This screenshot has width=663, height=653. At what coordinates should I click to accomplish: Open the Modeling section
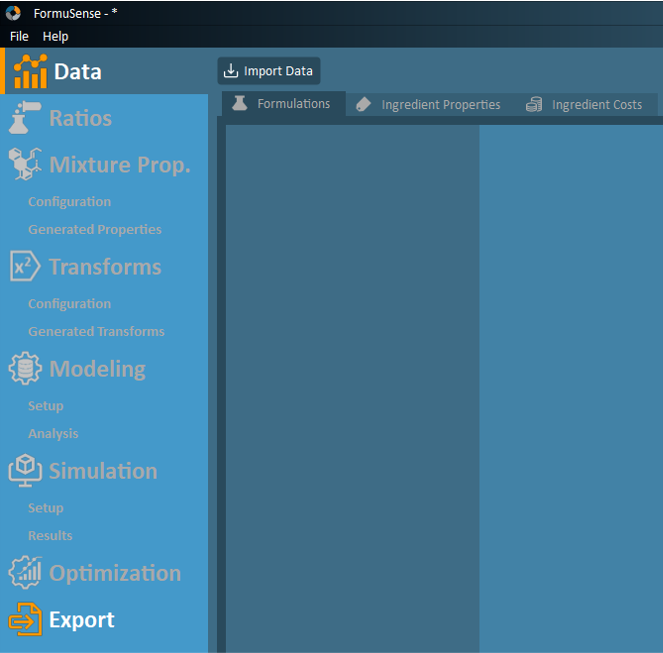point(97,369)
